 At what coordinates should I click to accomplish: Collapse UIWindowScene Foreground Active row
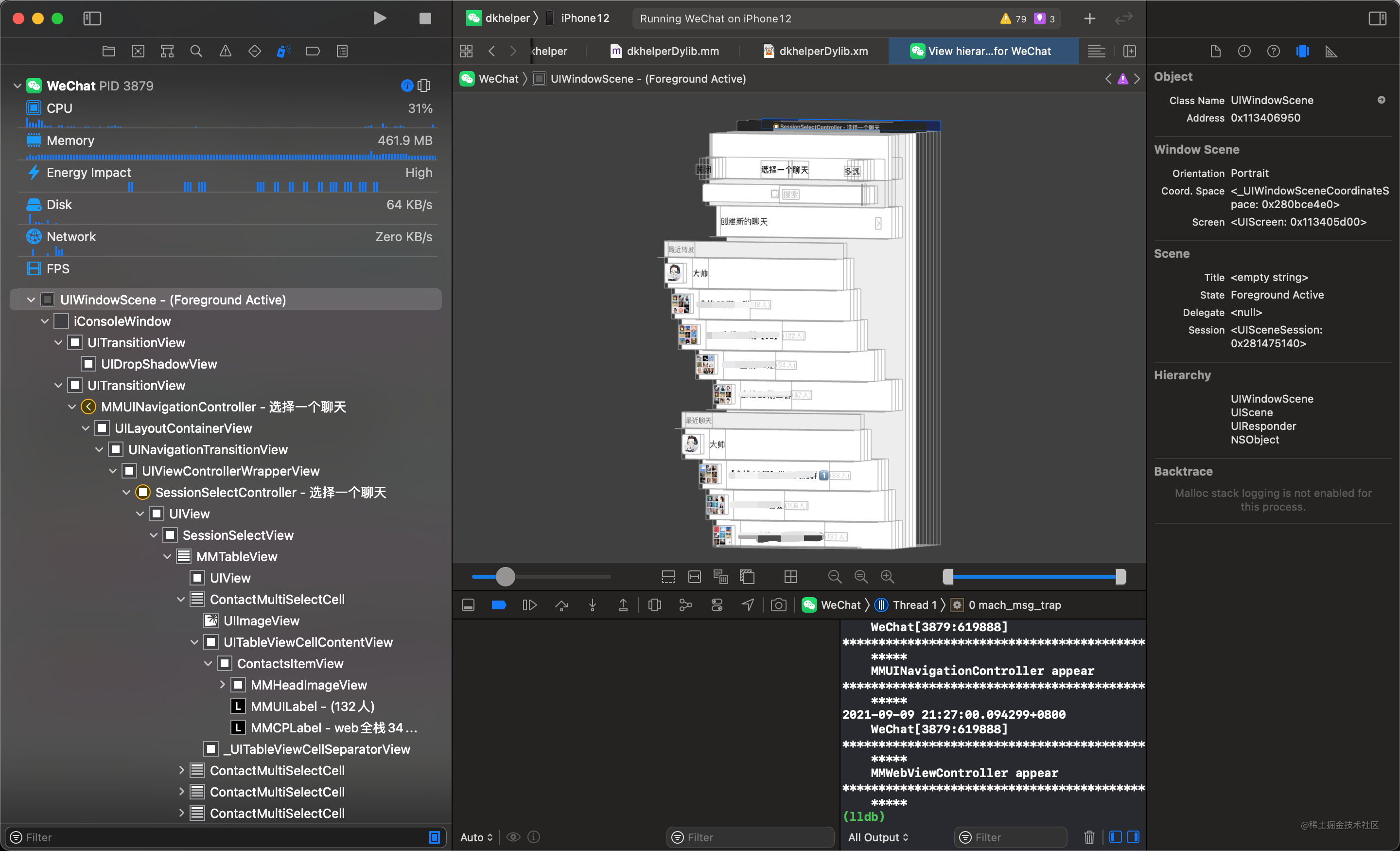pyautogui.click(x=31, y=300)
